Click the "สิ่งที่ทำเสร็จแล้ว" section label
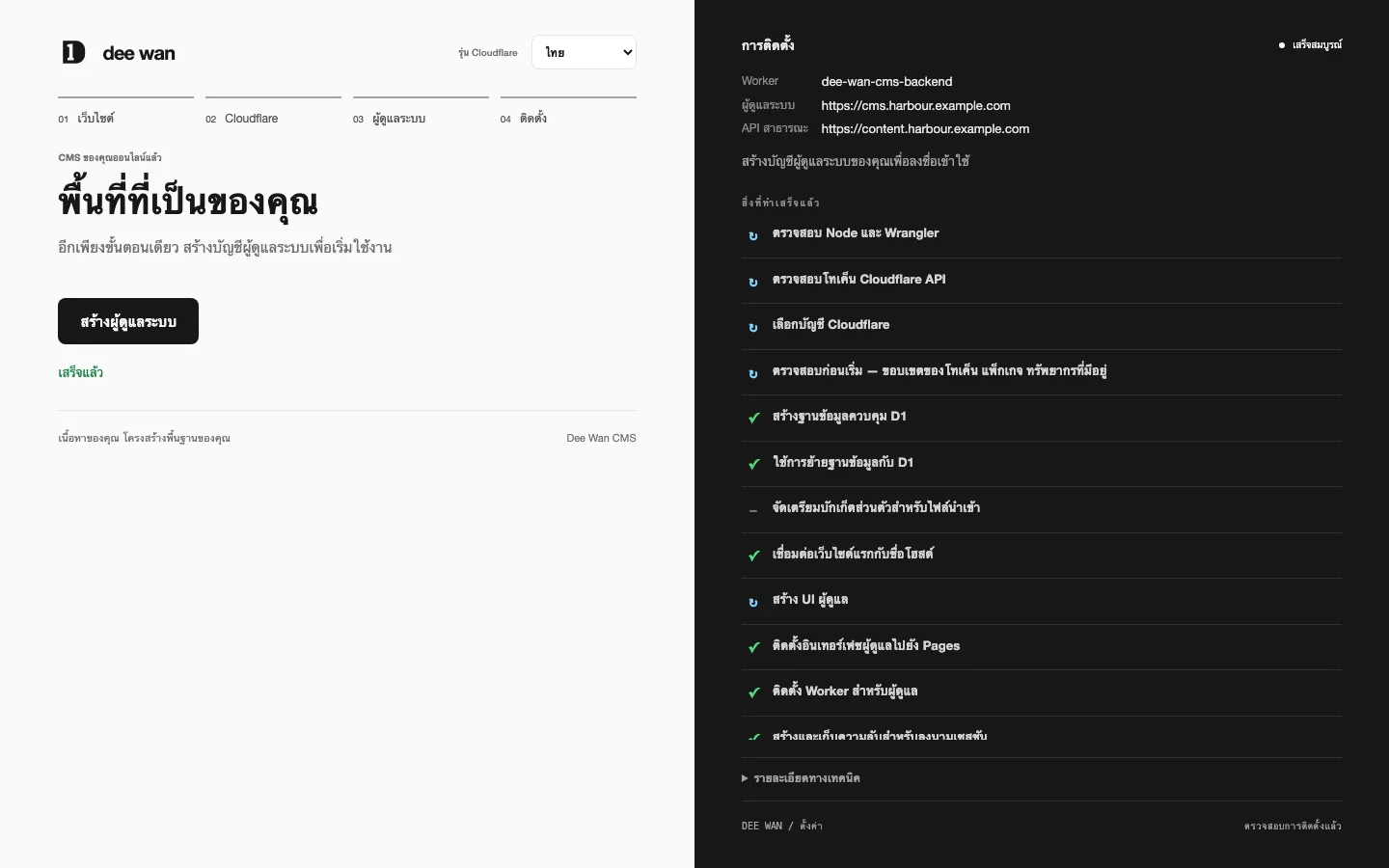This screenshot has width=1389, height=868. click(780, 203)
